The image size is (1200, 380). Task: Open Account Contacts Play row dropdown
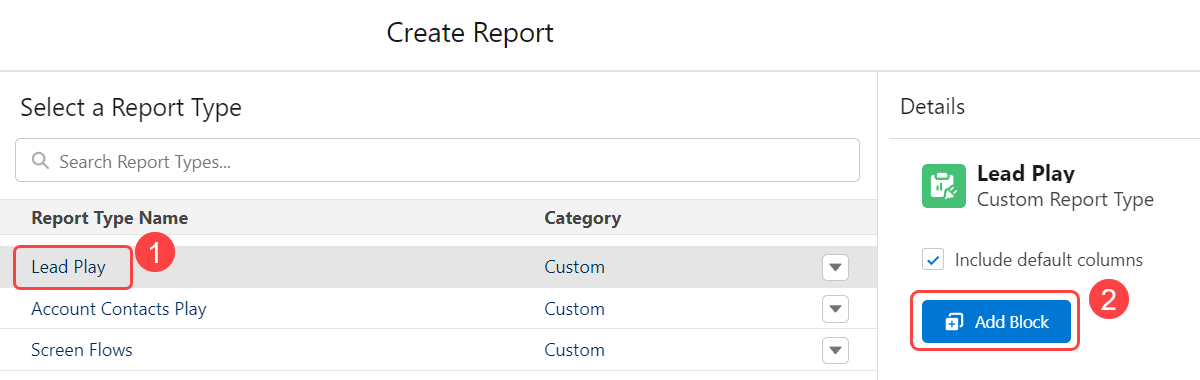point(835,309)
